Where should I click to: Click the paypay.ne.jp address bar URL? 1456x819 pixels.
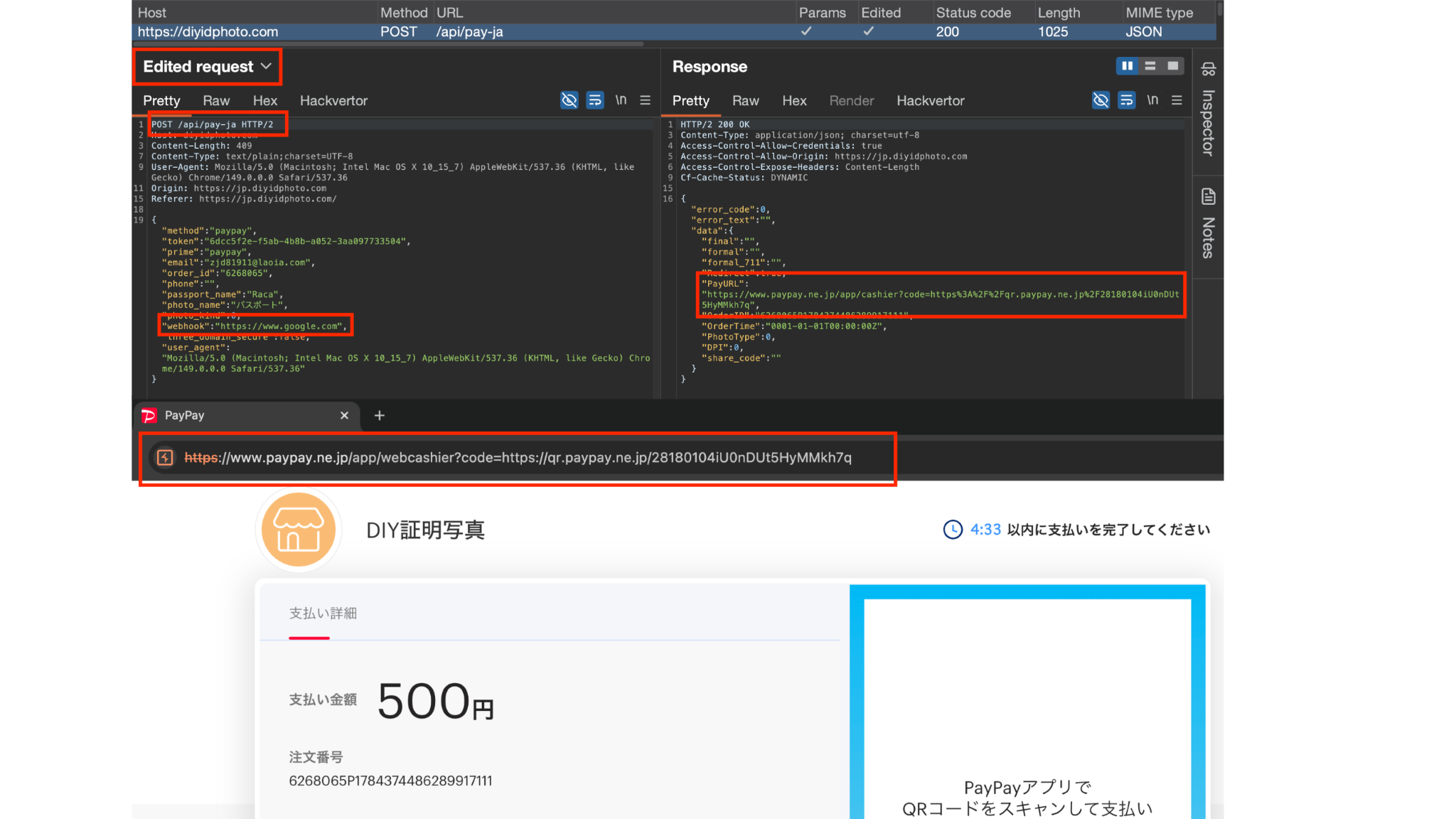[x=518, y=457]
